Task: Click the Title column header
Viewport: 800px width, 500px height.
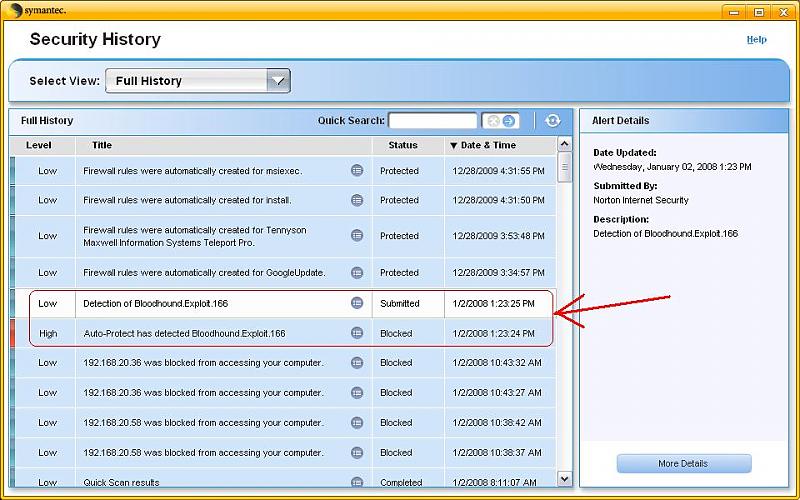Action: click(102, 145)
